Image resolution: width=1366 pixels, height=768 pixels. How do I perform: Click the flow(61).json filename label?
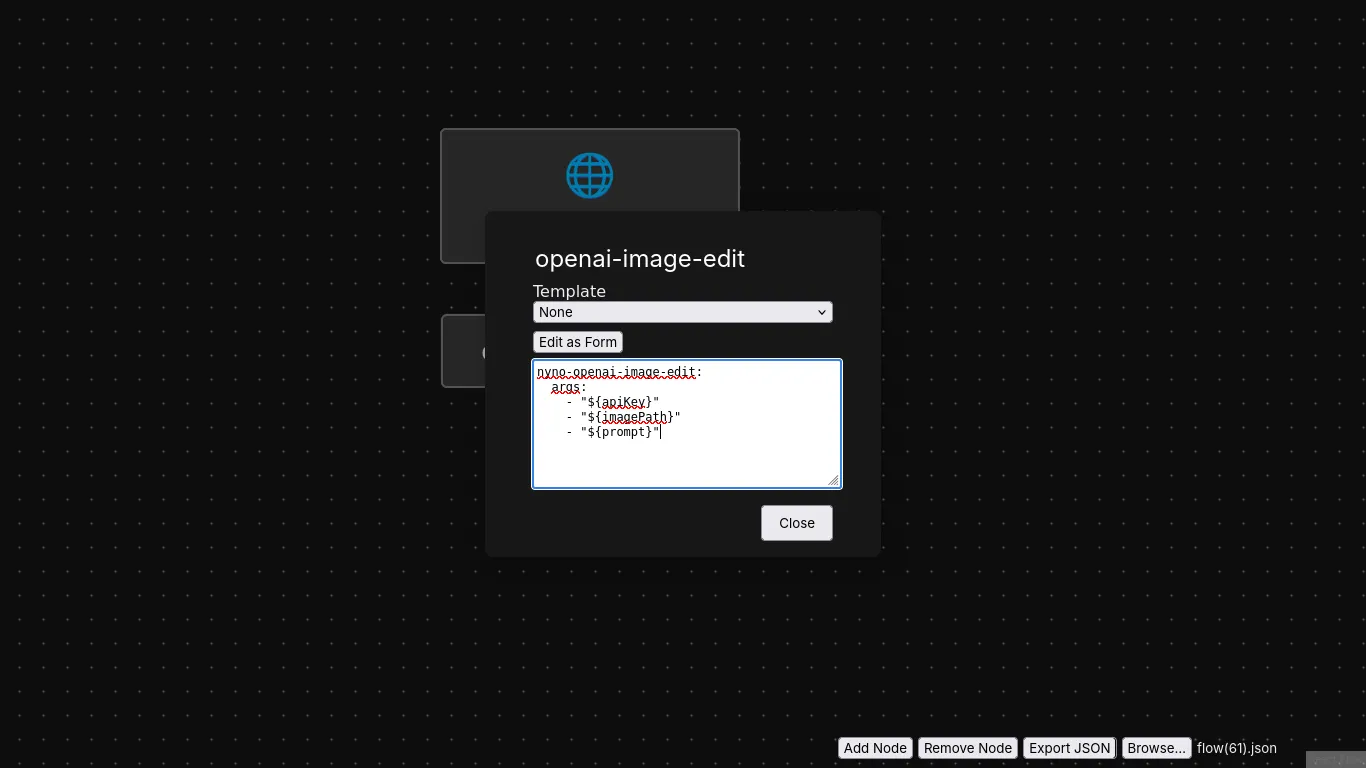[1236, 748]
